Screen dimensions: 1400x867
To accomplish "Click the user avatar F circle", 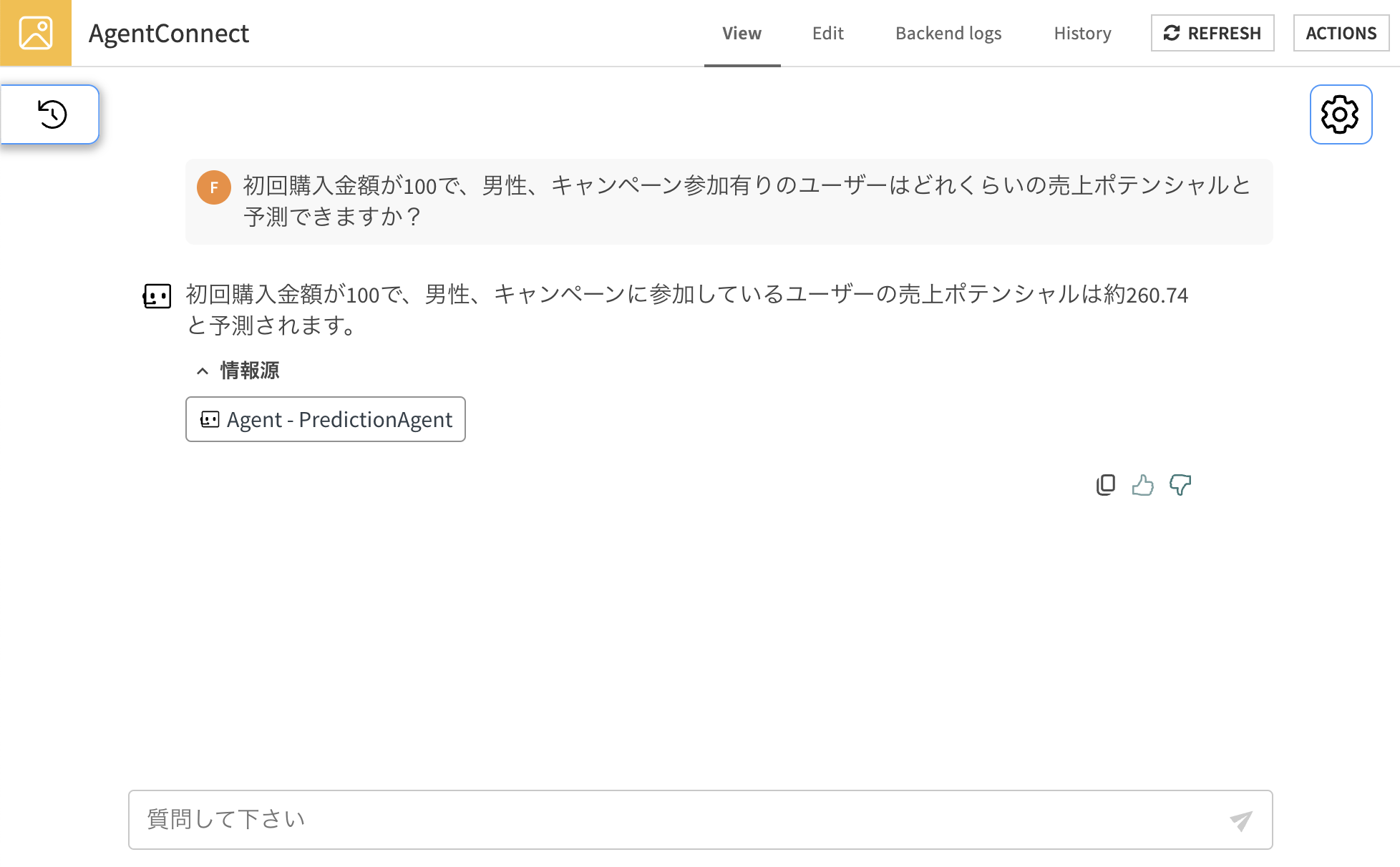I will pos(213,187).
